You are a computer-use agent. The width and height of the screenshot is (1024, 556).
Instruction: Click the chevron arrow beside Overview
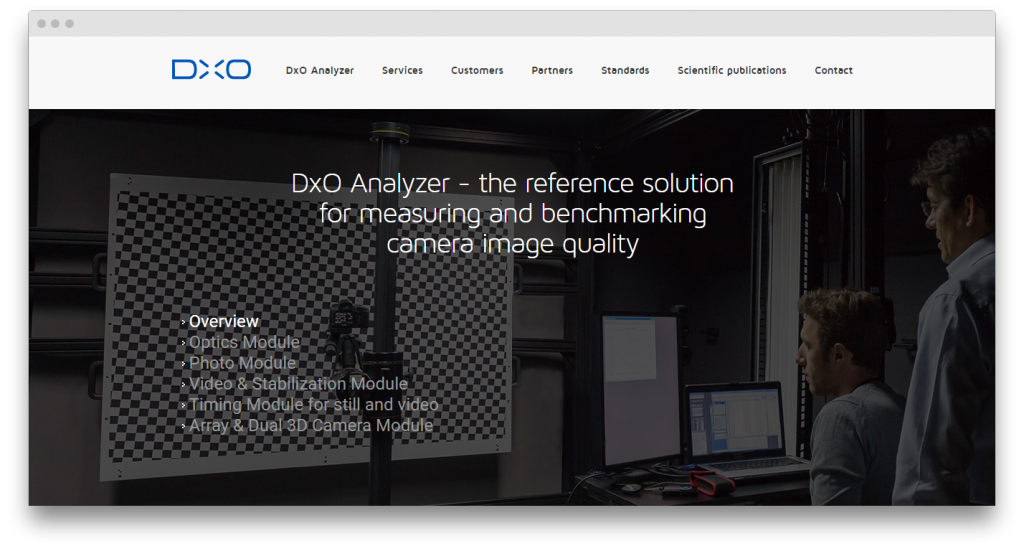tap(184, 323)
